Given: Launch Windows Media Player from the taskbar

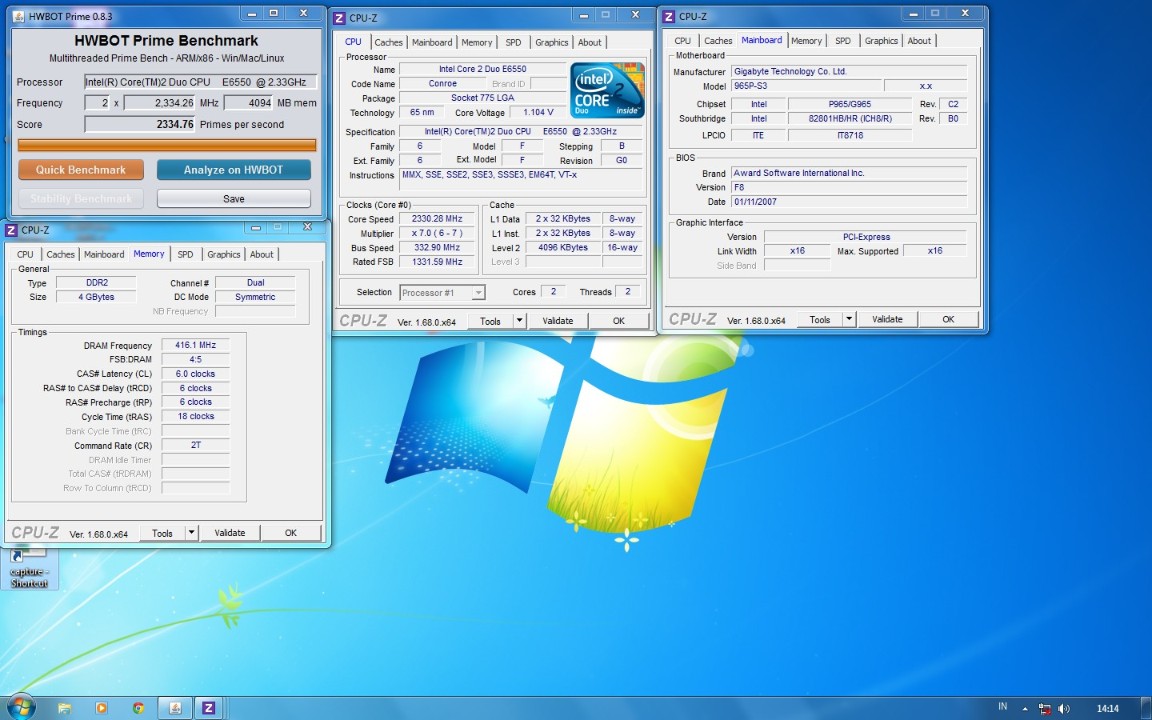Looking at the screenshot, I should tap(101, 708).
